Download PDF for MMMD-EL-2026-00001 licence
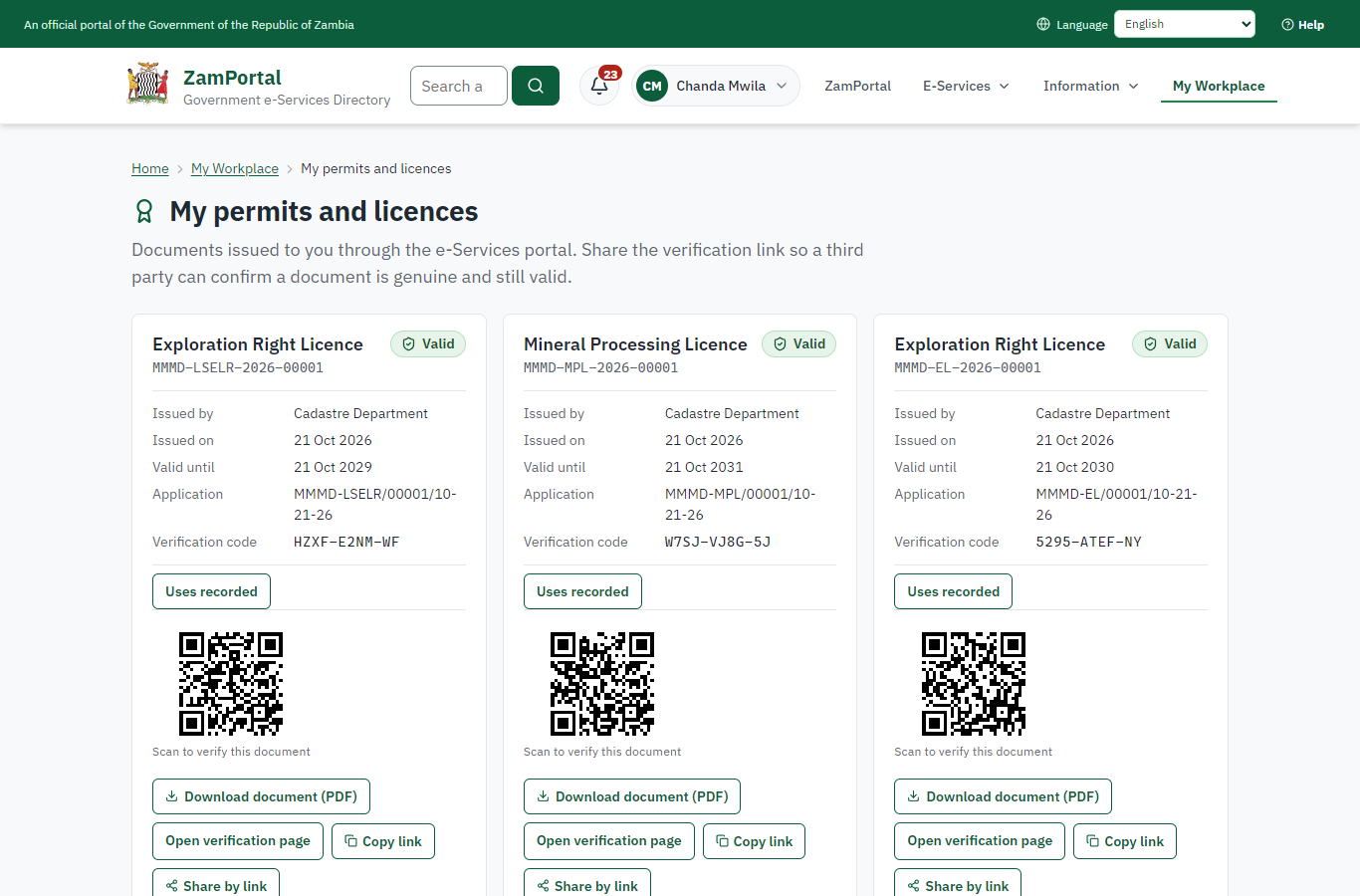 click(x=1003, y=796)
